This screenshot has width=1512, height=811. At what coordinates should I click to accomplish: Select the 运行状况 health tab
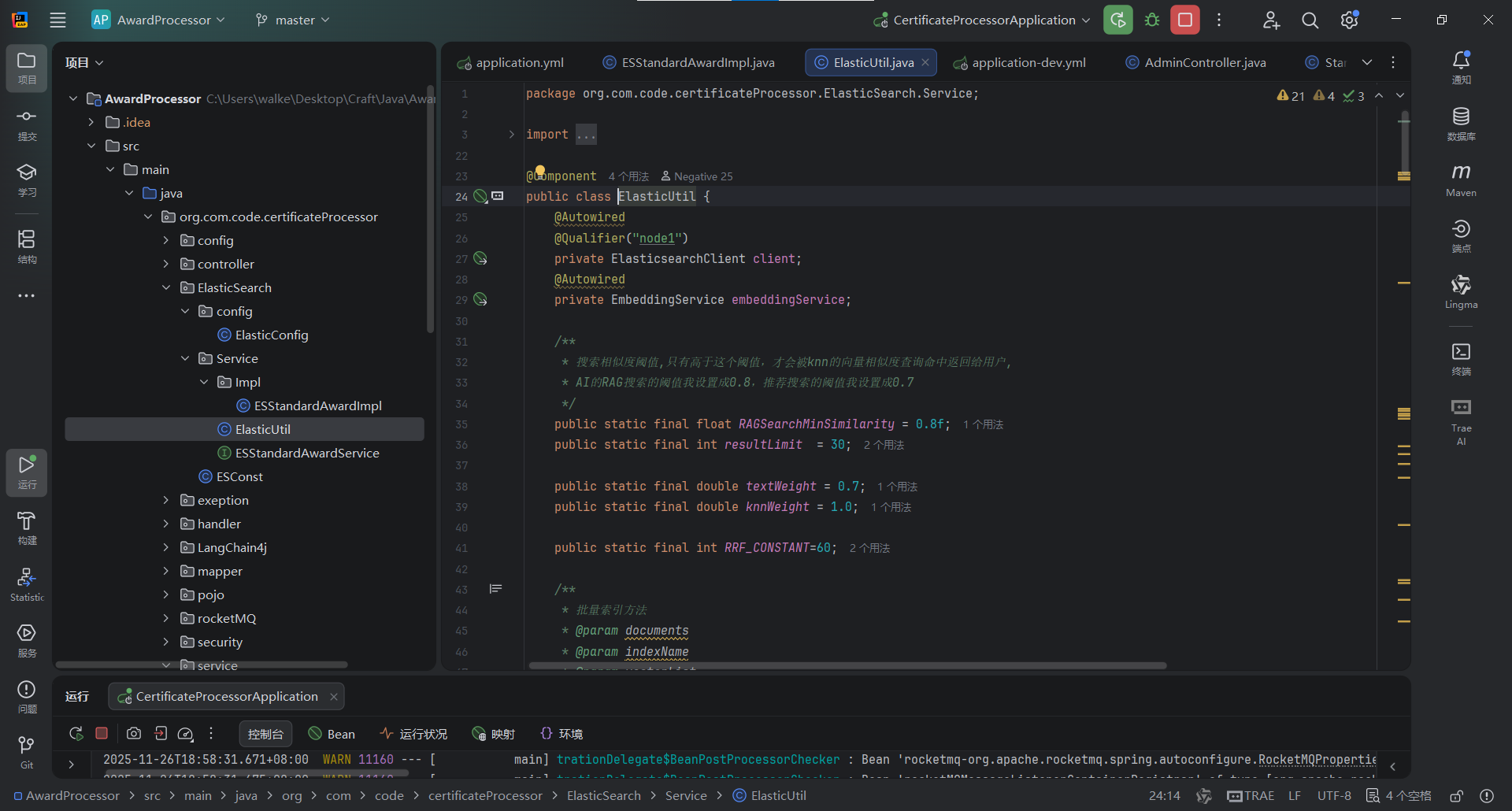point(413,734)
